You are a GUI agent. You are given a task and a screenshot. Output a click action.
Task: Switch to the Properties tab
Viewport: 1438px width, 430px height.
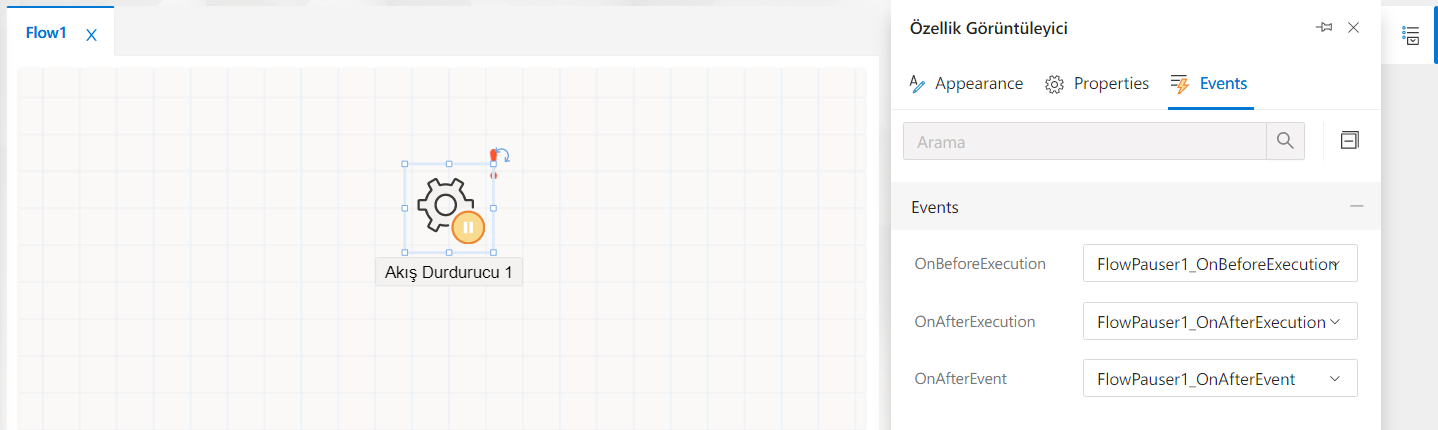(x=1097, y=84)
